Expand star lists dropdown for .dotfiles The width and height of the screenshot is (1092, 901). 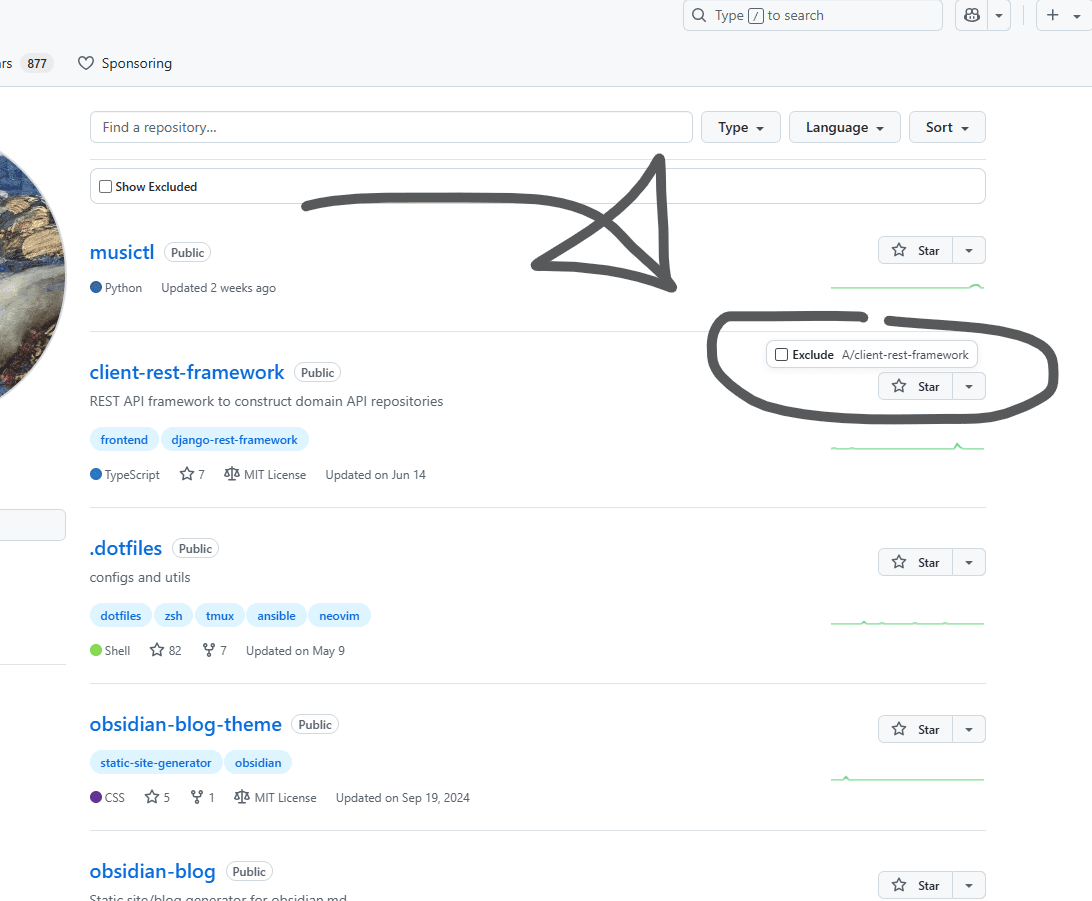(969, 563)
